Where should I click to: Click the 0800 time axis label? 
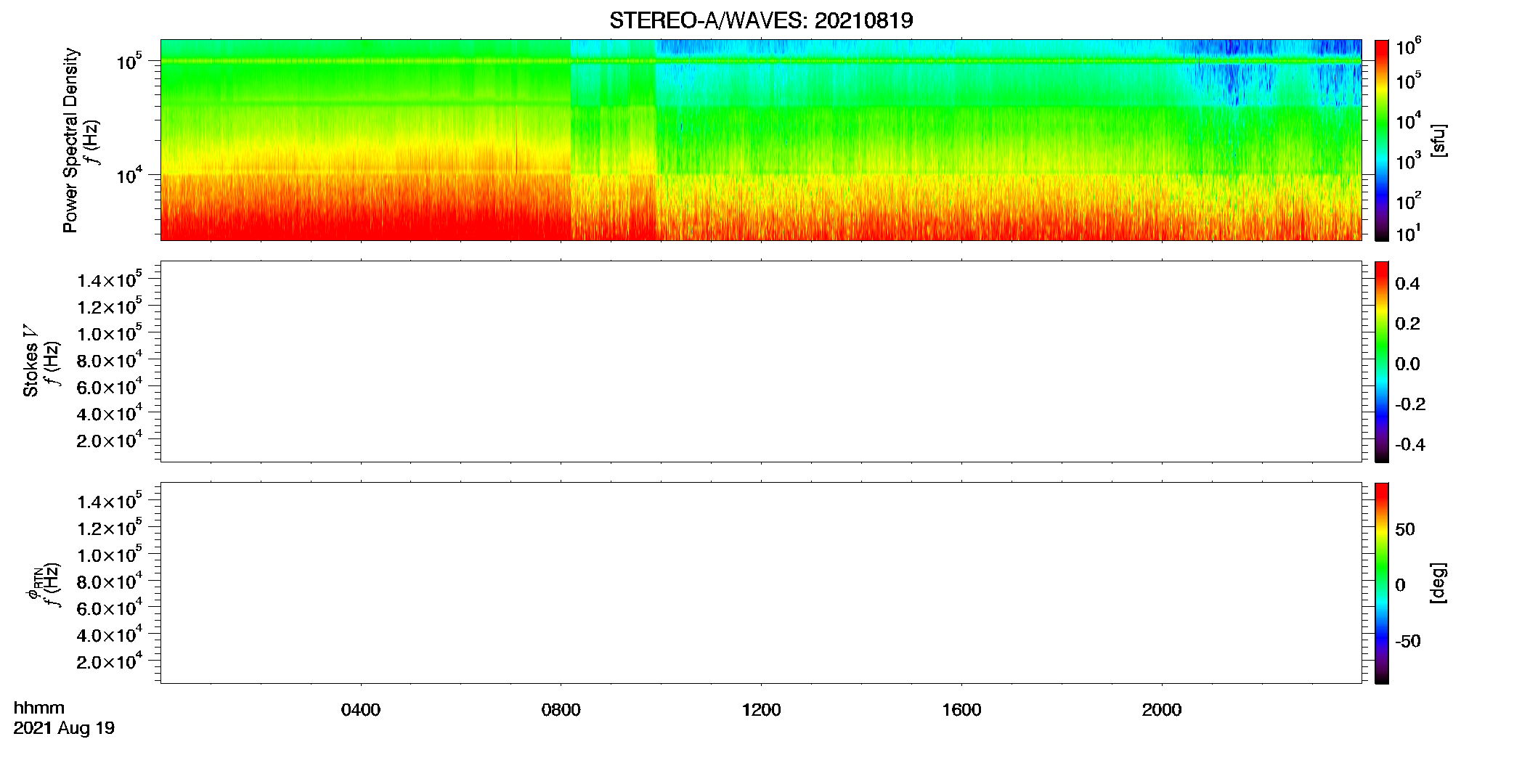561,710
